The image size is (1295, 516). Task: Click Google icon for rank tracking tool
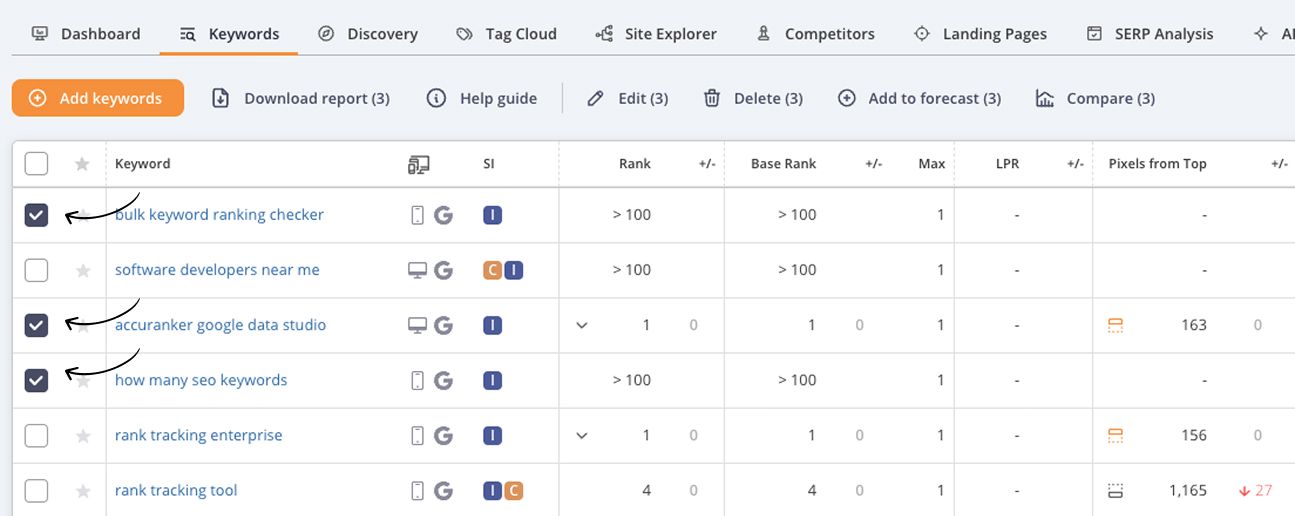click(x=443, y=490)
